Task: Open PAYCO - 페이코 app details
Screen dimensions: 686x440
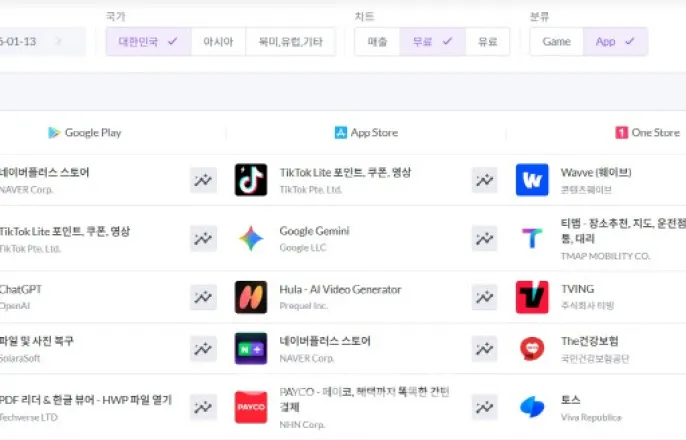Action: coord(364,399)
